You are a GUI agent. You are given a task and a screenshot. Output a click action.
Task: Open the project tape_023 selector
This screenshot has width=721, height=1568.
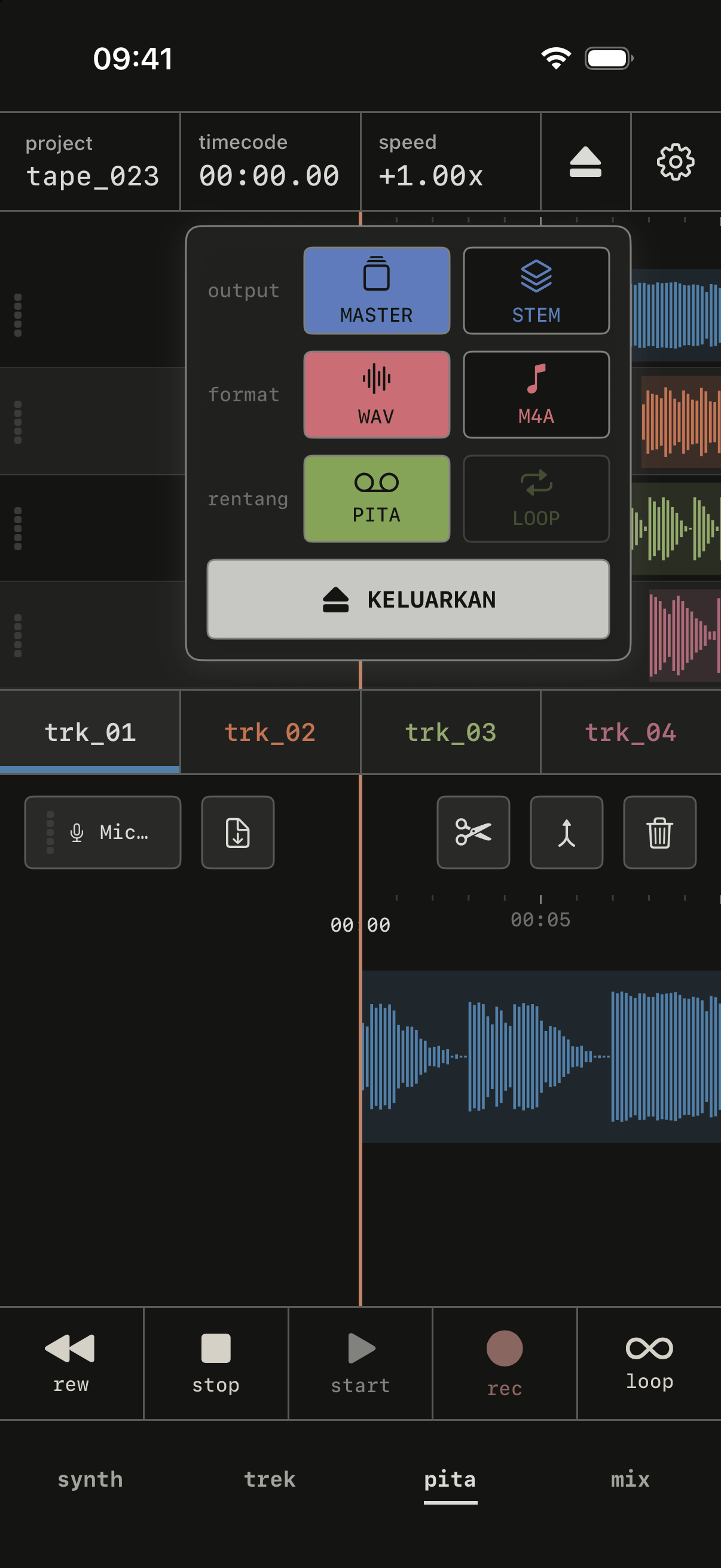(90, 162)
